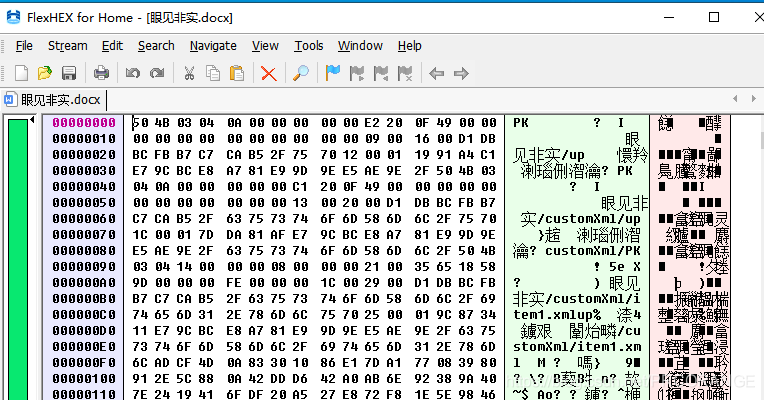Screen dimensions: 764x400
Task: Click the tem1.xmlup% text in the ANSI pane
Action: point(557,315)
